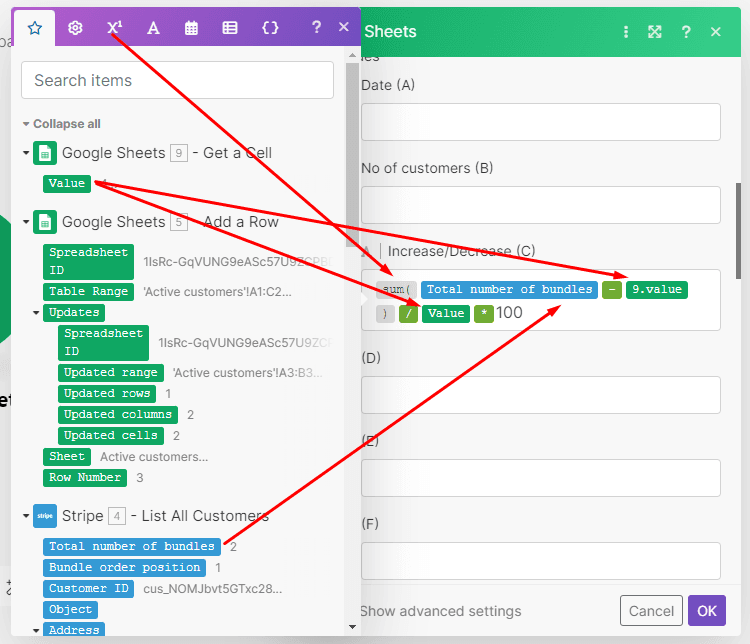This screenshot has width=750, height=644.
Task: Click scroll down arrow of items list
Action: coord(353,627)
